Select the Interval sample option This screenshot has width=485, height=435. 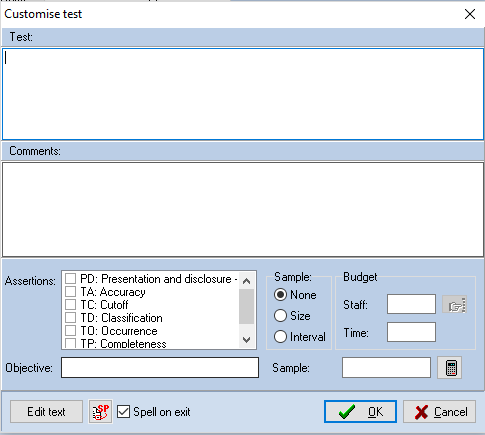[x=280, y=337]
